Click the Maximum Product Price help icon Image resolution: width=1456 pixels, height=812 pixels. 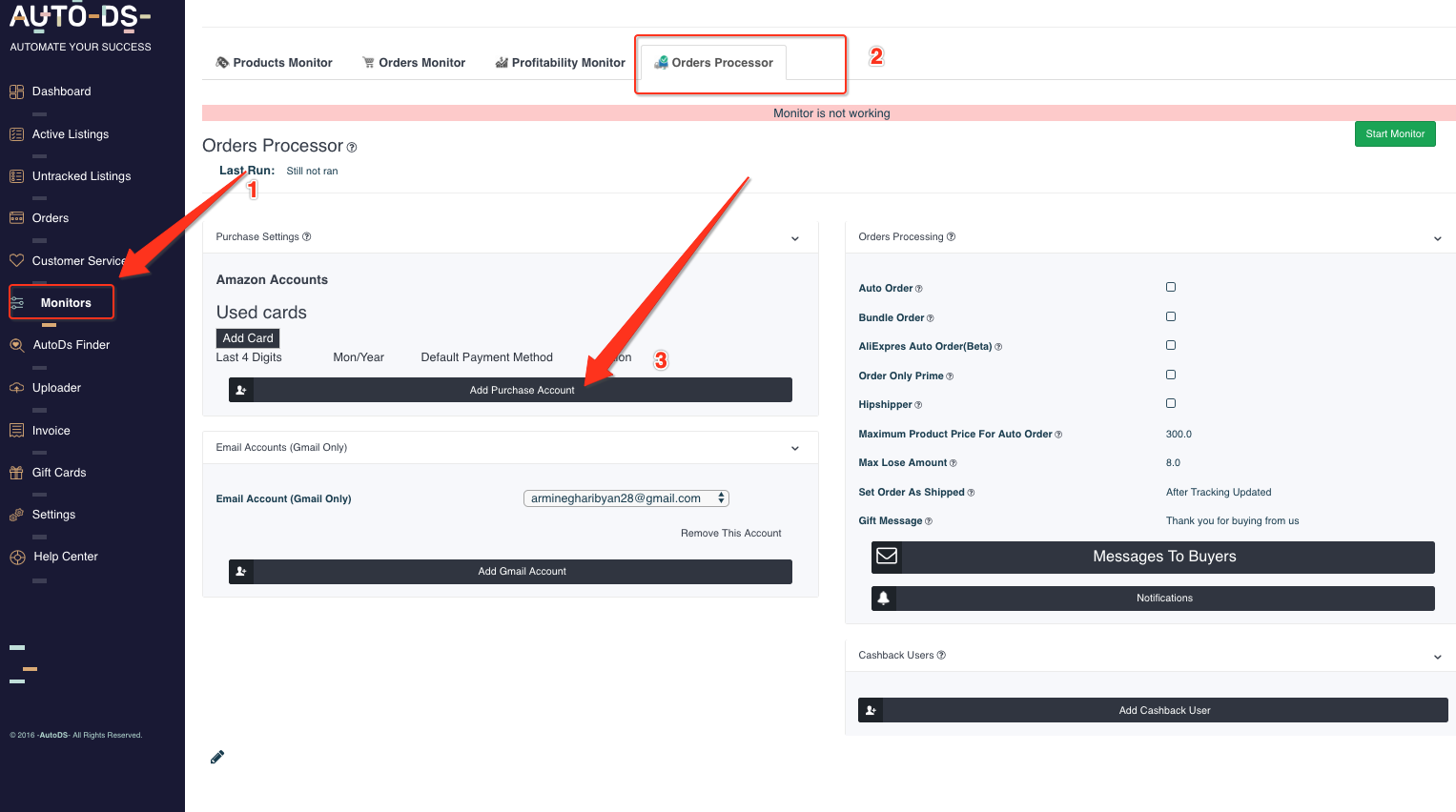1058,435
